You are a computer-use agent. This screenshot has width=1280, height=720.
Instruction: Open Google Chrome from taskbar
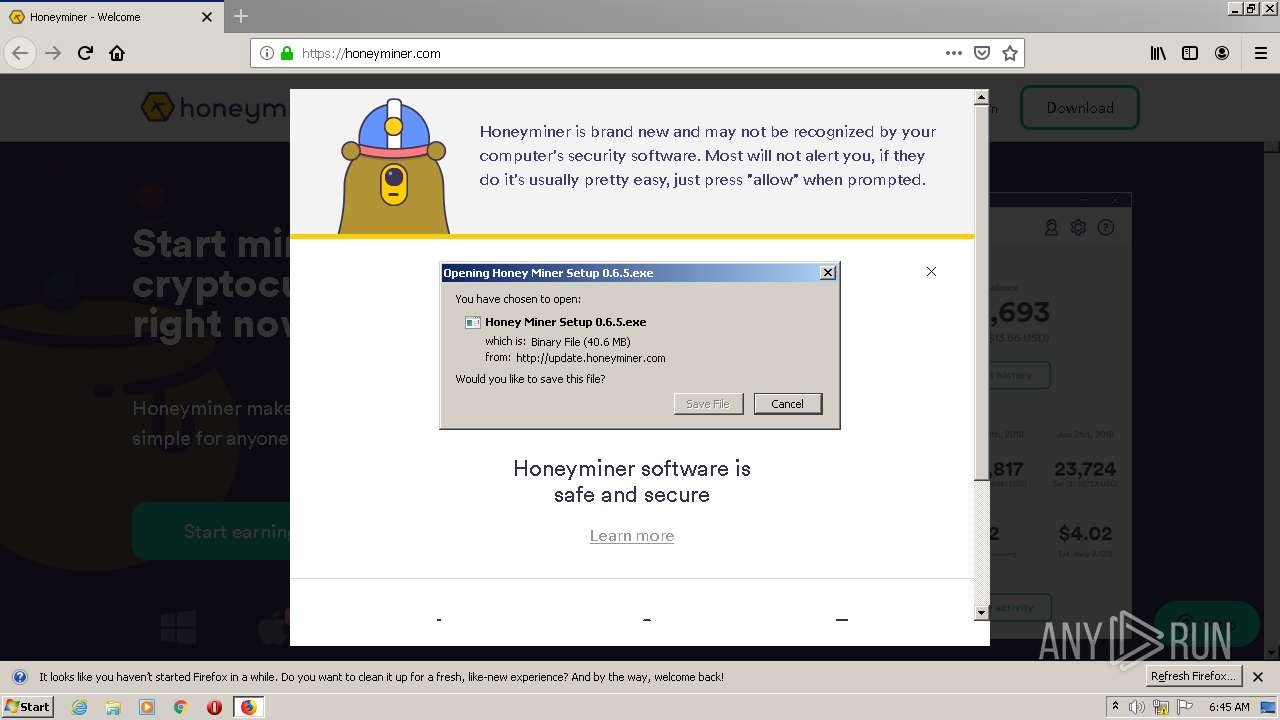pos(180,707)
